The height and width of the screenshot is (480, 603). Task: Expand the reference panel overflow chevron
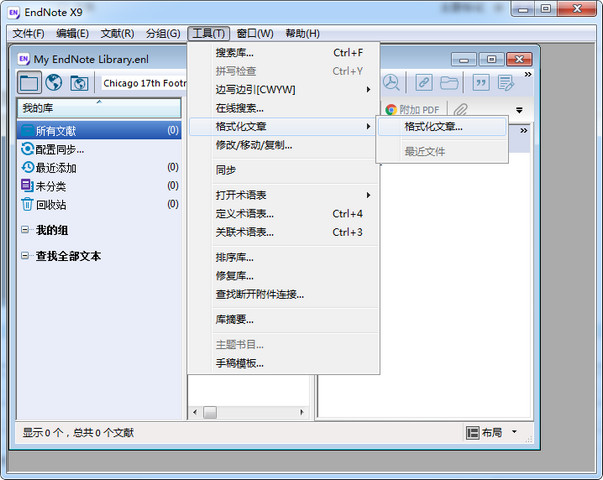pyautogui.click(x=523, y=130)
